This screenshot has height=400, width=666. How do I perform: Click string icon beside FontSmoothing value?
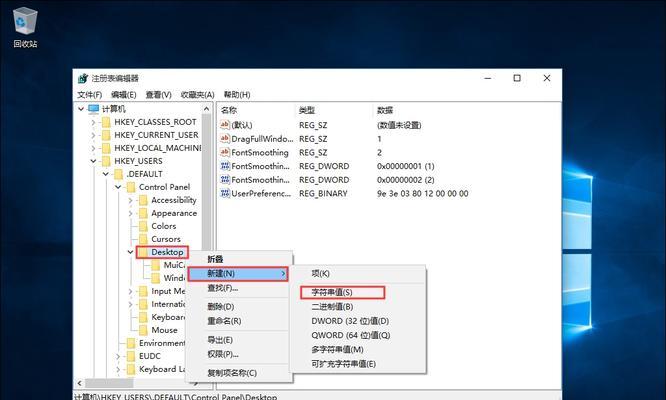point(225,152)
